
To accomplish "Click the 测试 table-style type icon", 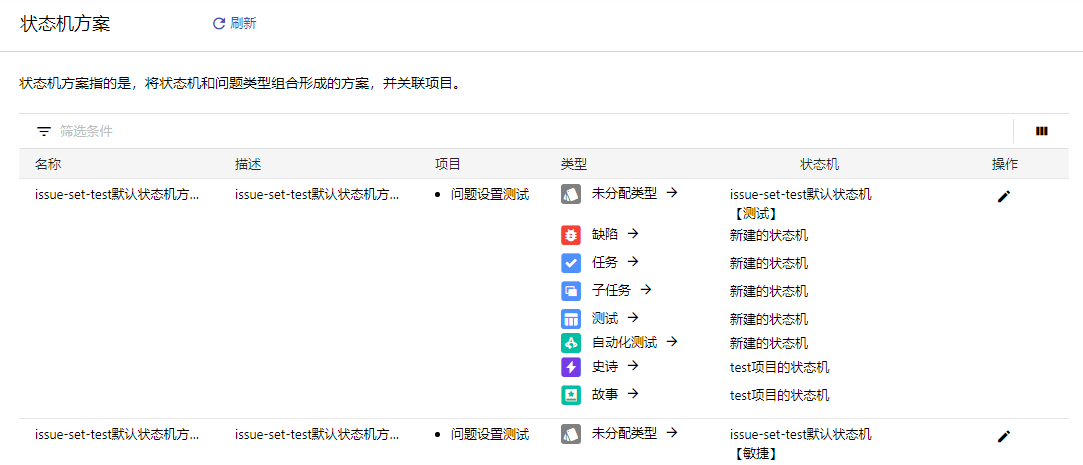I will [x=571, y=319].
